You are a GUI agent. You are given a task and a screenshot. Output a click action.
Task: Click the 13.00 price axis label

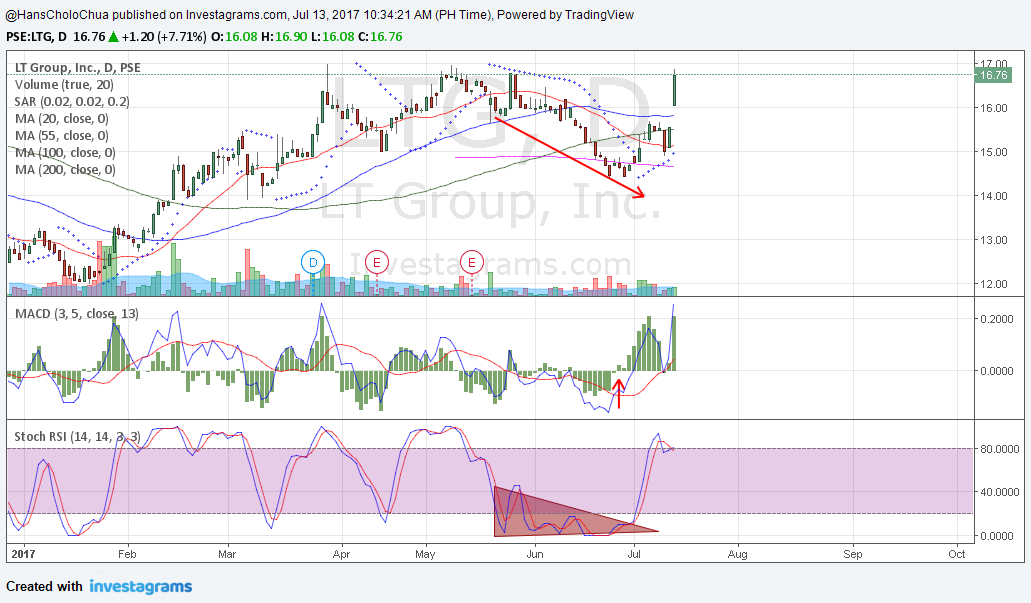click(994, 240)
